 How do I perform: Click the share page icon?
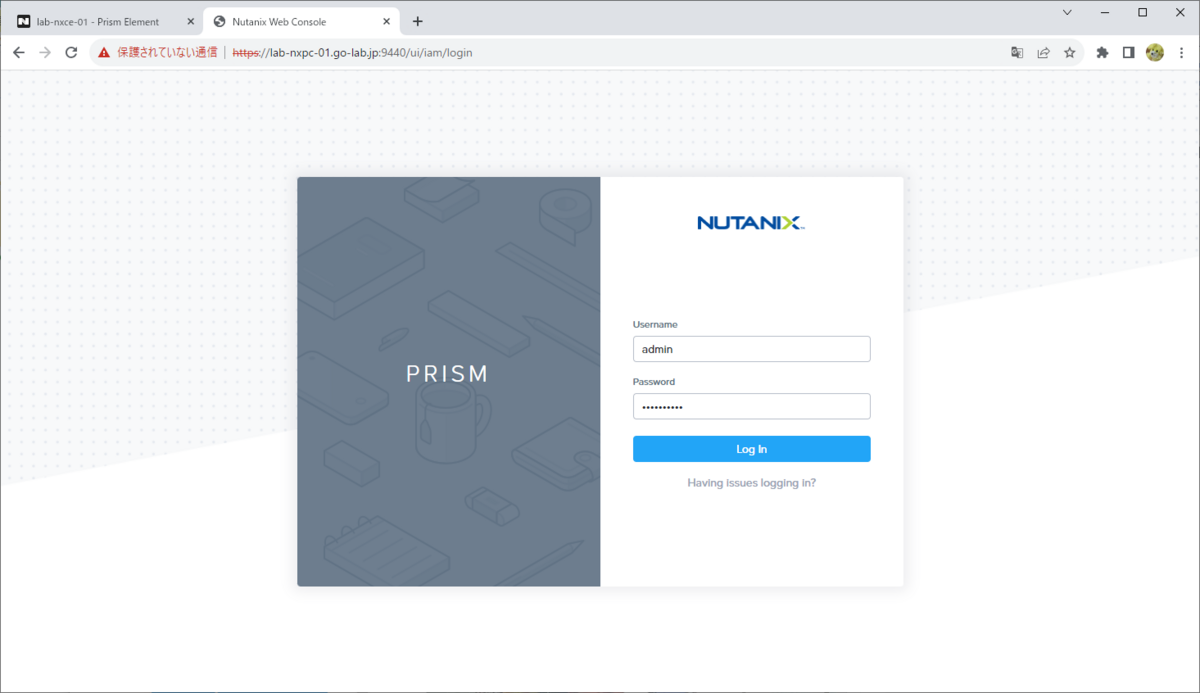(1043, 52)
